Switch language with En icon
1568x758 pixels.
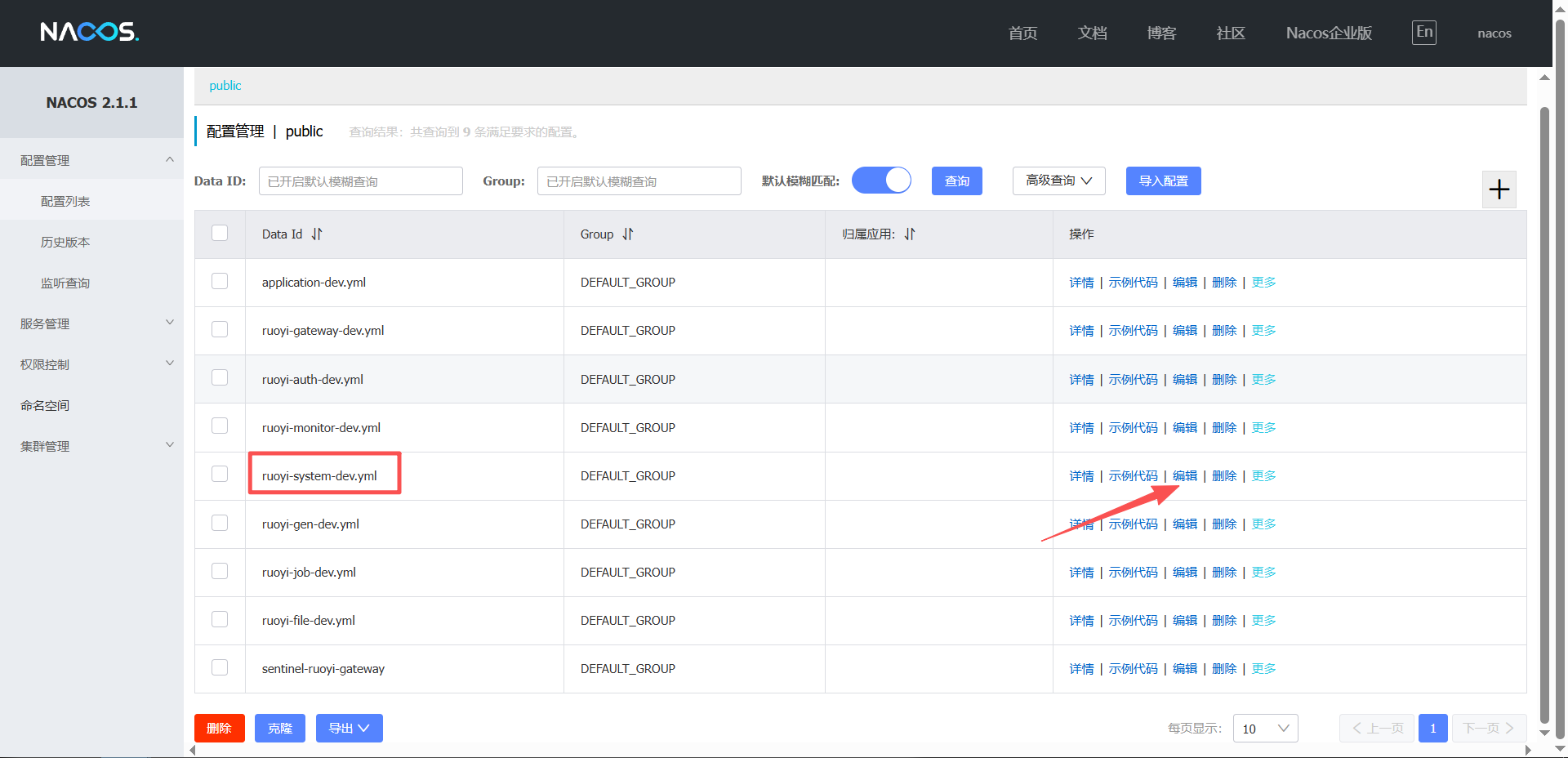1424,32
